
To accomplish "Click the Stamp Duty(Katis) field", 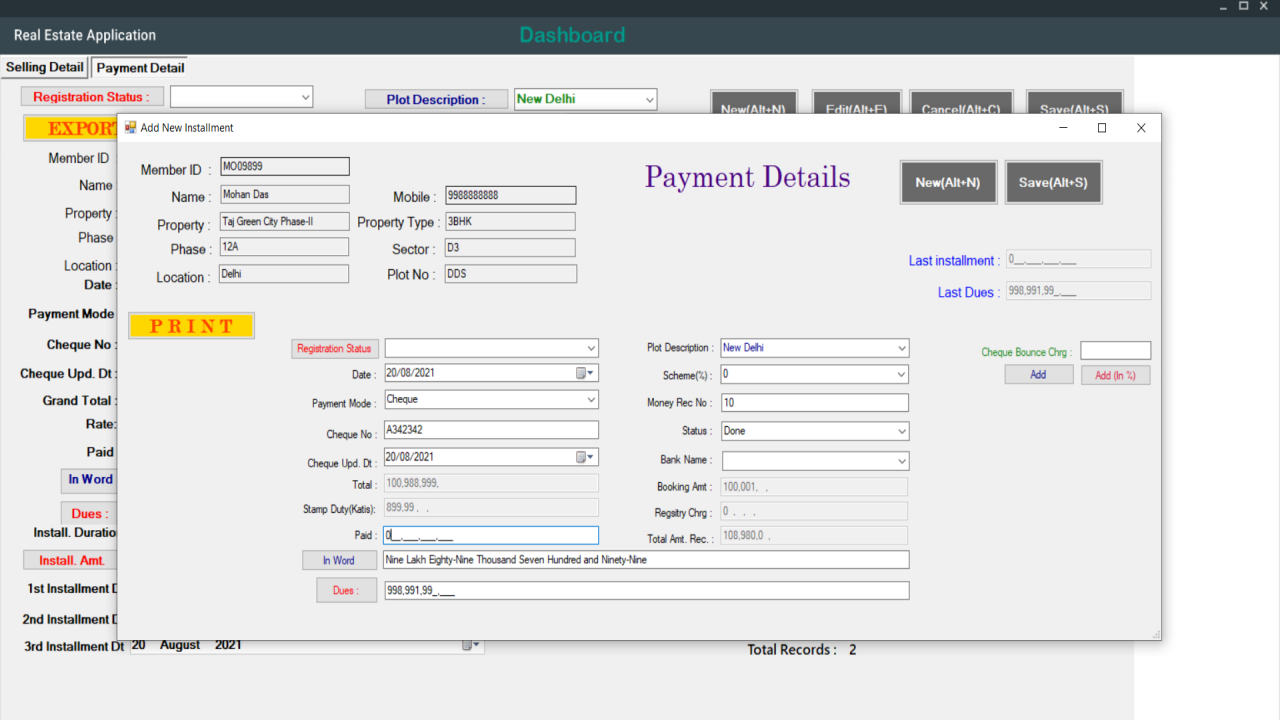I will tap(491, 507).
